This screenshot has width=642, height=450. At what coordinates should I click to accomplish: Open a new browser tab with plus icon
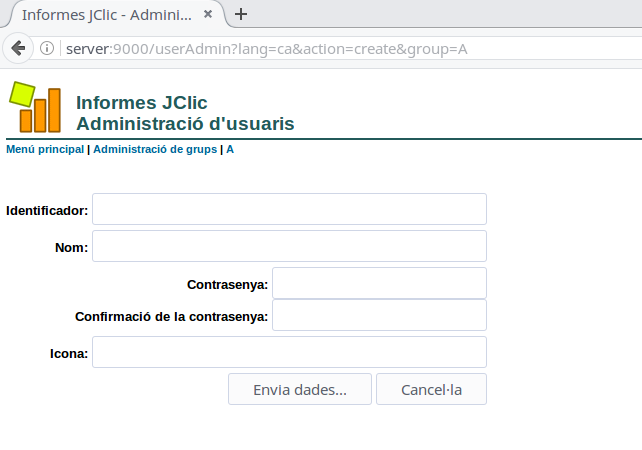tap(241, 14)
